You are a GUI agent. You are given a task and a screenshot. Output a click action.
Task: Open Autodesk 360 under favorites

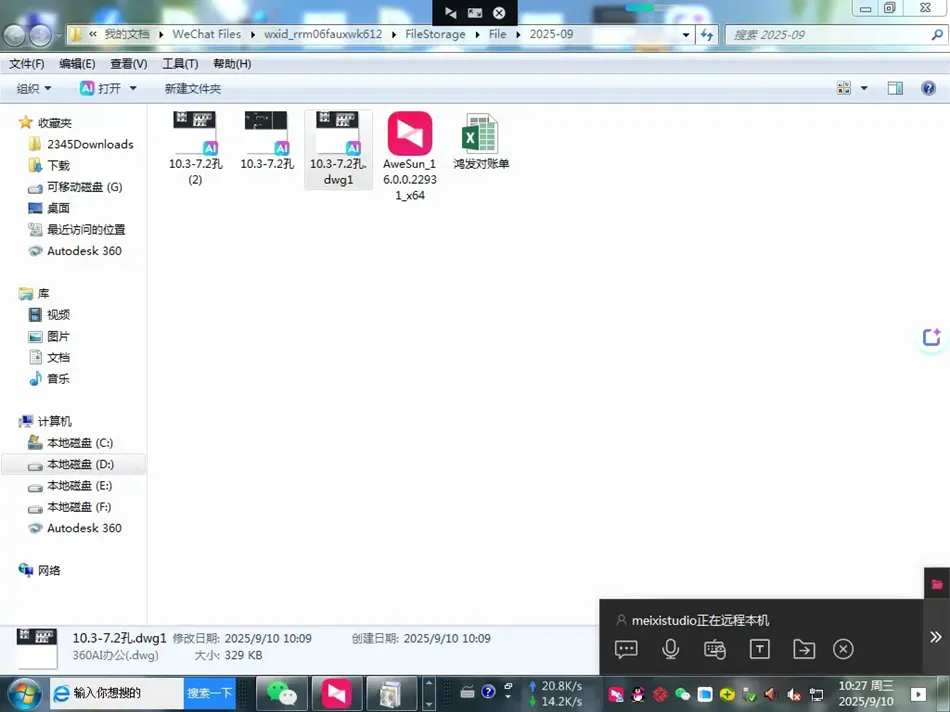click(75, 251)
